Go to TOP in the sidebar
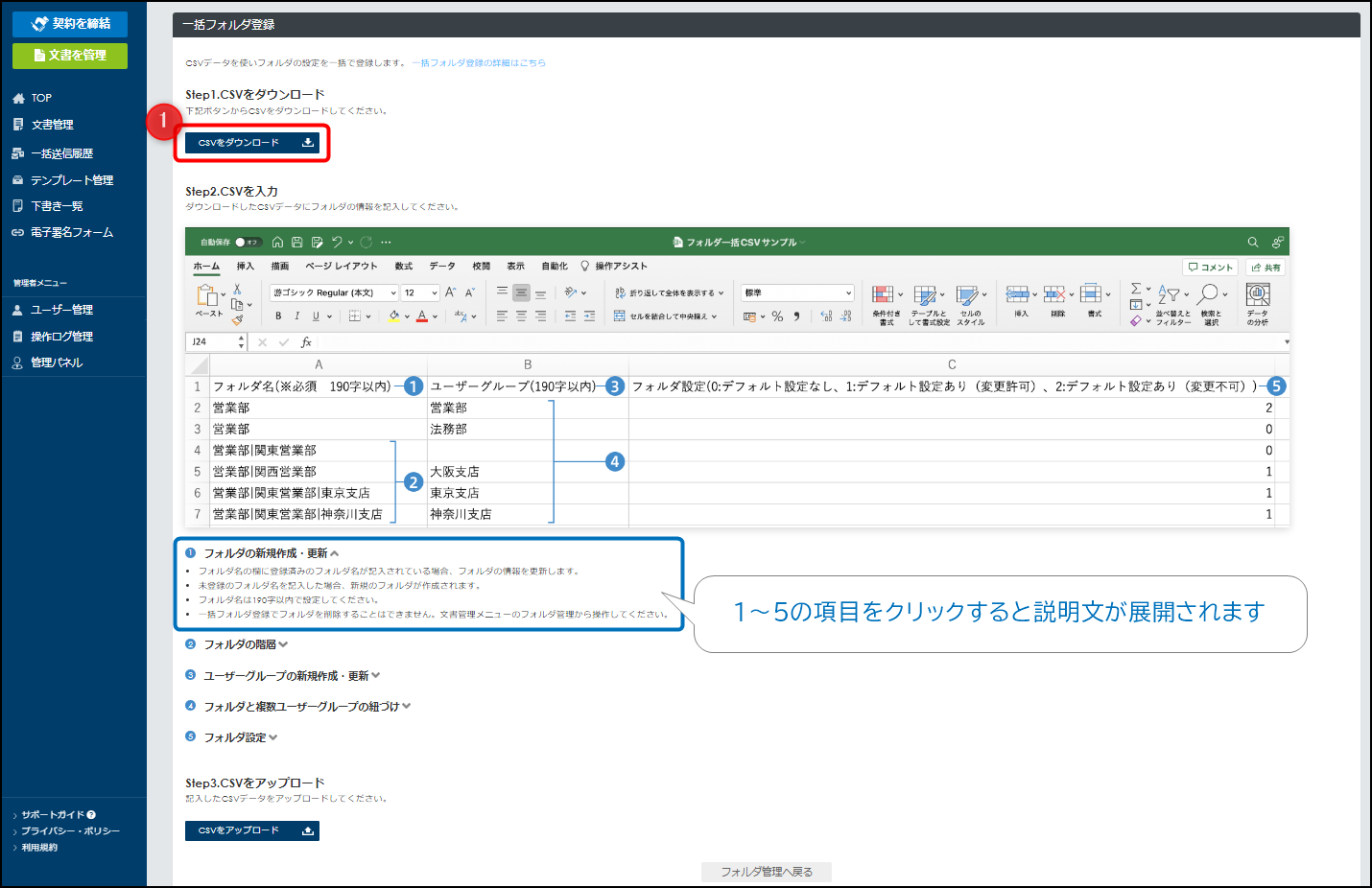The width and height of the screenshot is (1372, 888). [x=33, y=98]
